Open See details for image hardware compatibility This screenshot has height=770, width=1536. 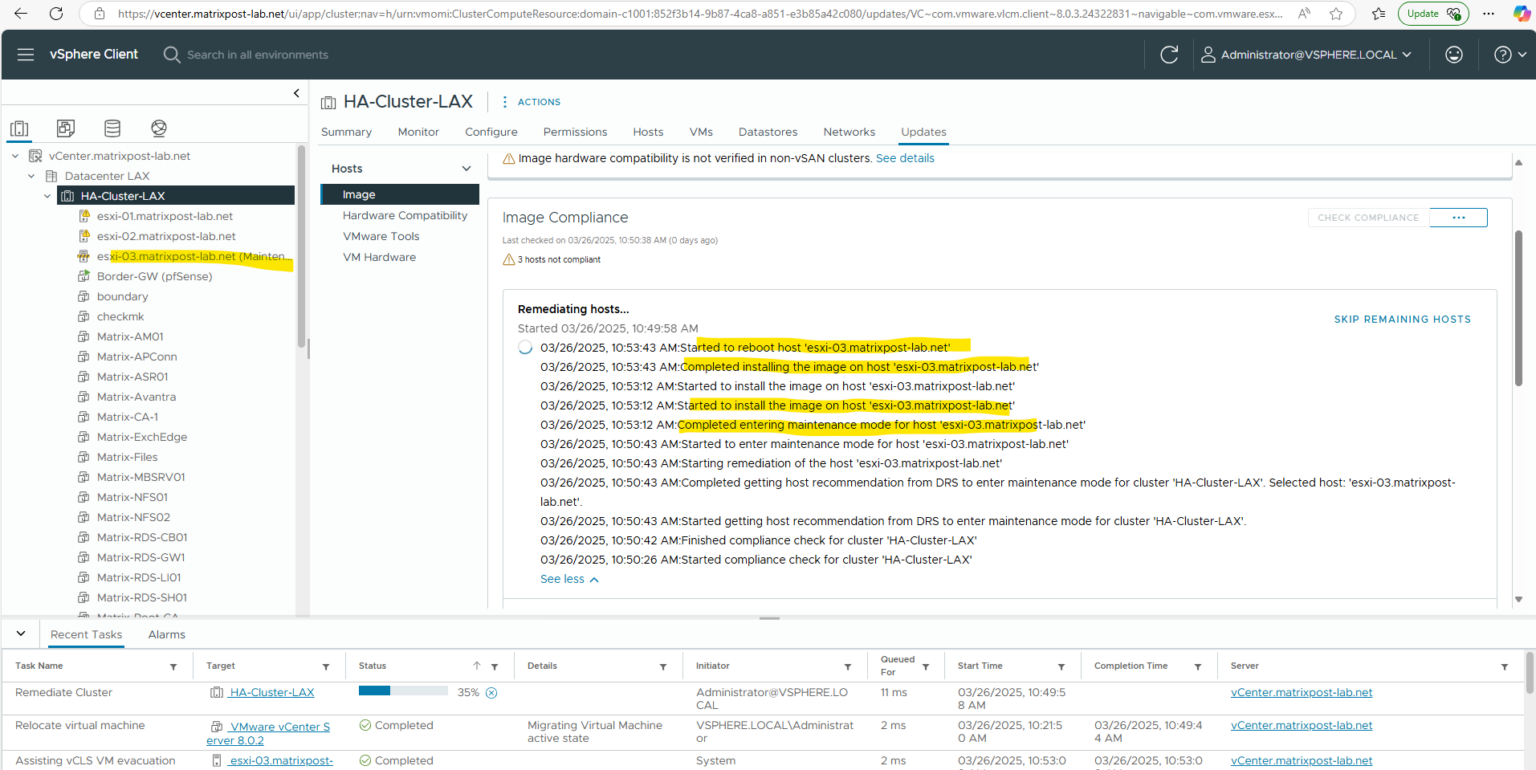(x=905, y=157)
